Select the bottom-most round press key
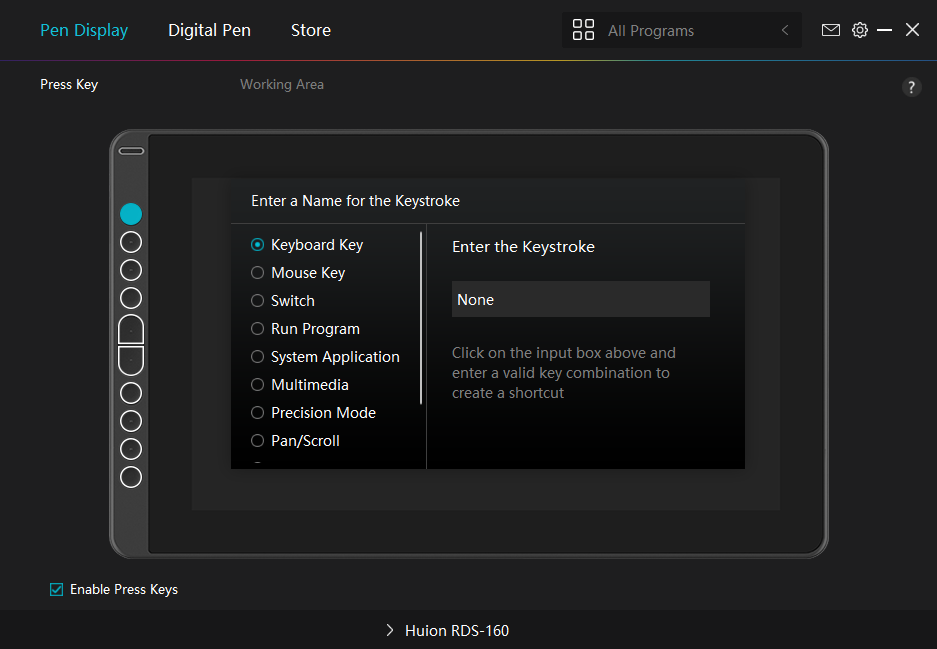Image resolution: width=937 pixels, height=649 pixels. click(x=131, y=477)
